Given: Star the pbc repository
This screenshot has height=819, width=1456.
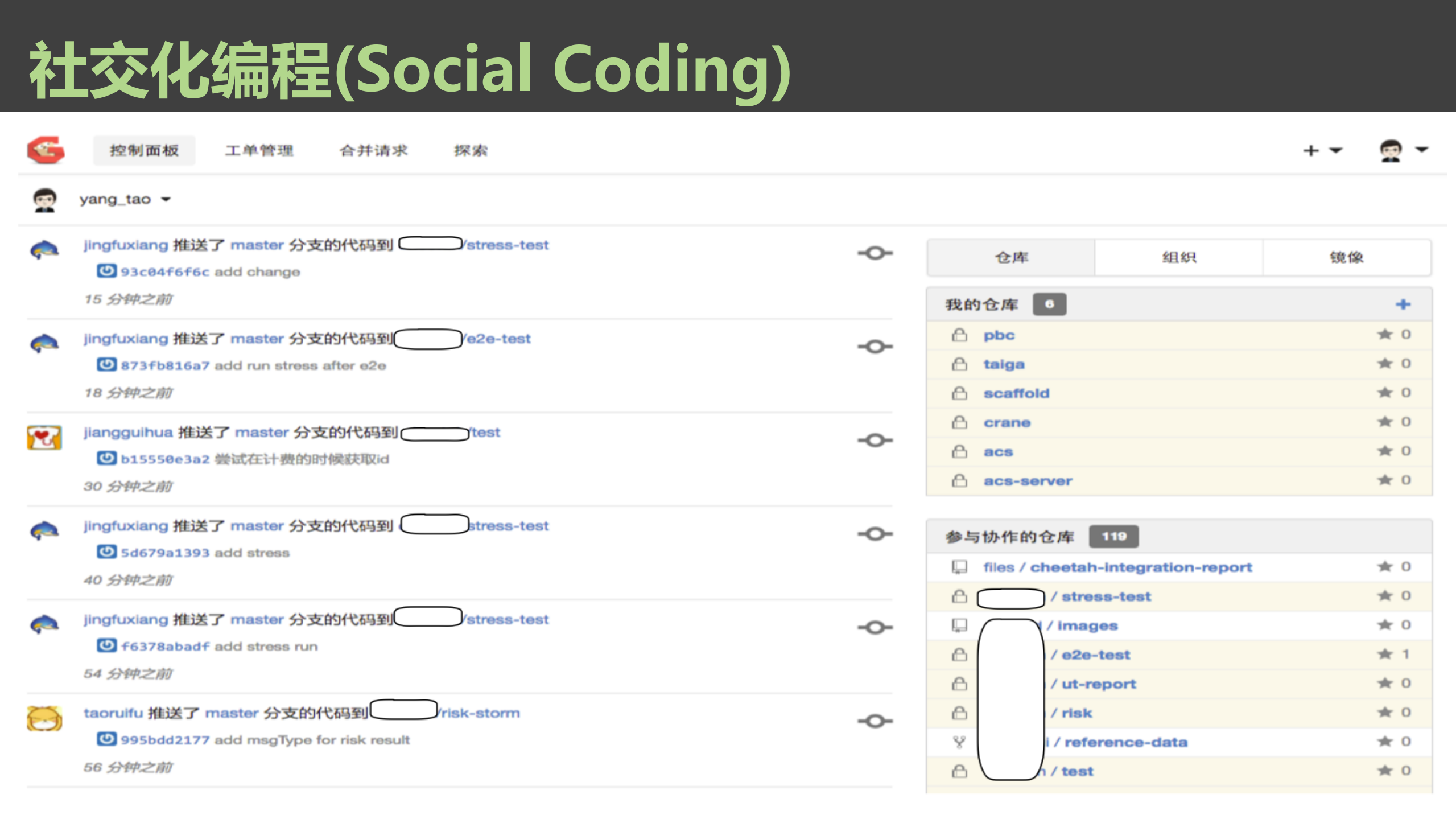Looking at the screenshot, I should pos(1385,334).
